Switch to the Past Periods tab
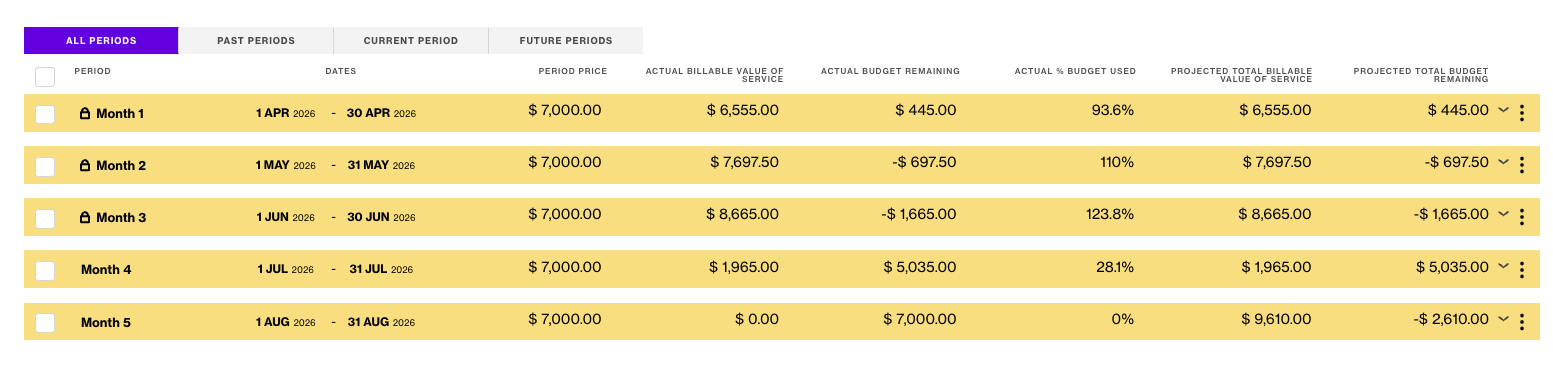The width and height of the screenshot is (1553, 385). [256, 41]
